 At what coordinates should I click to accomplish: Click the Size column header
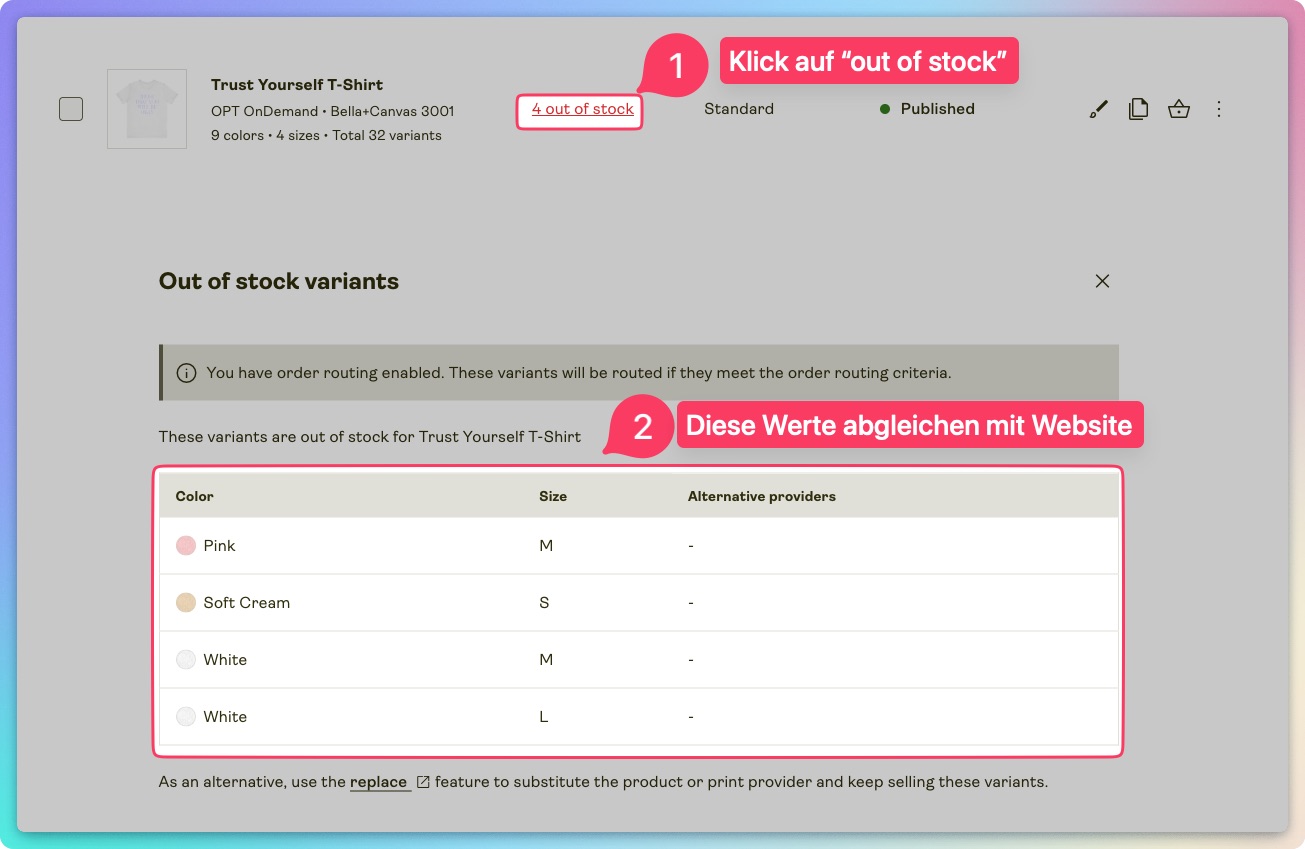[553, 496]
